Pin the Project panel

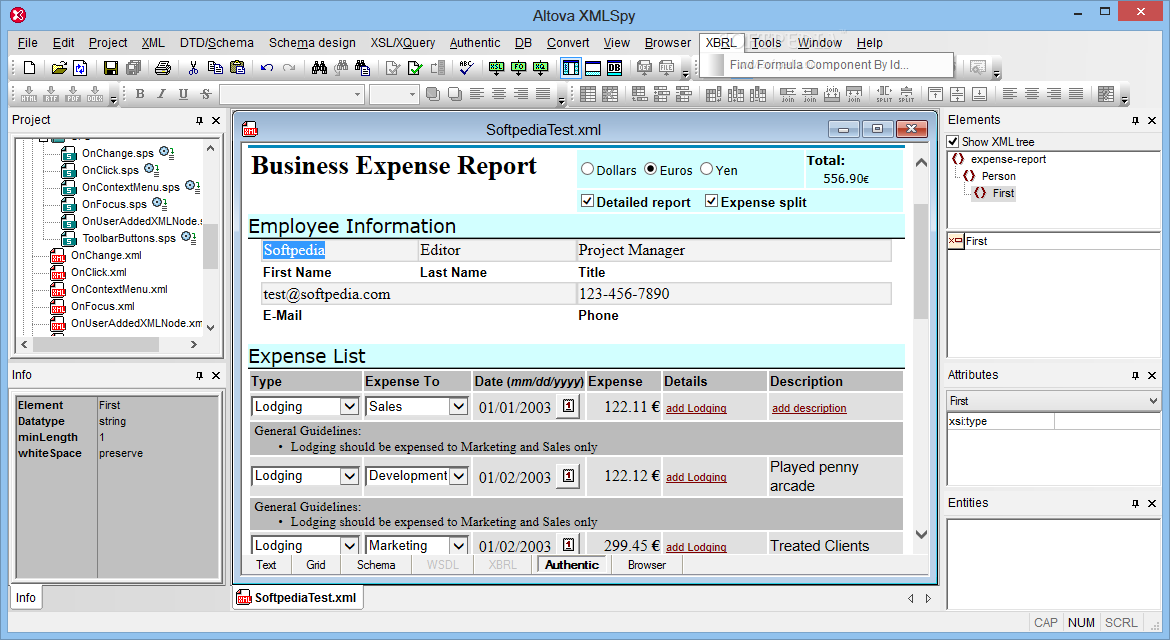click(199, 120)
